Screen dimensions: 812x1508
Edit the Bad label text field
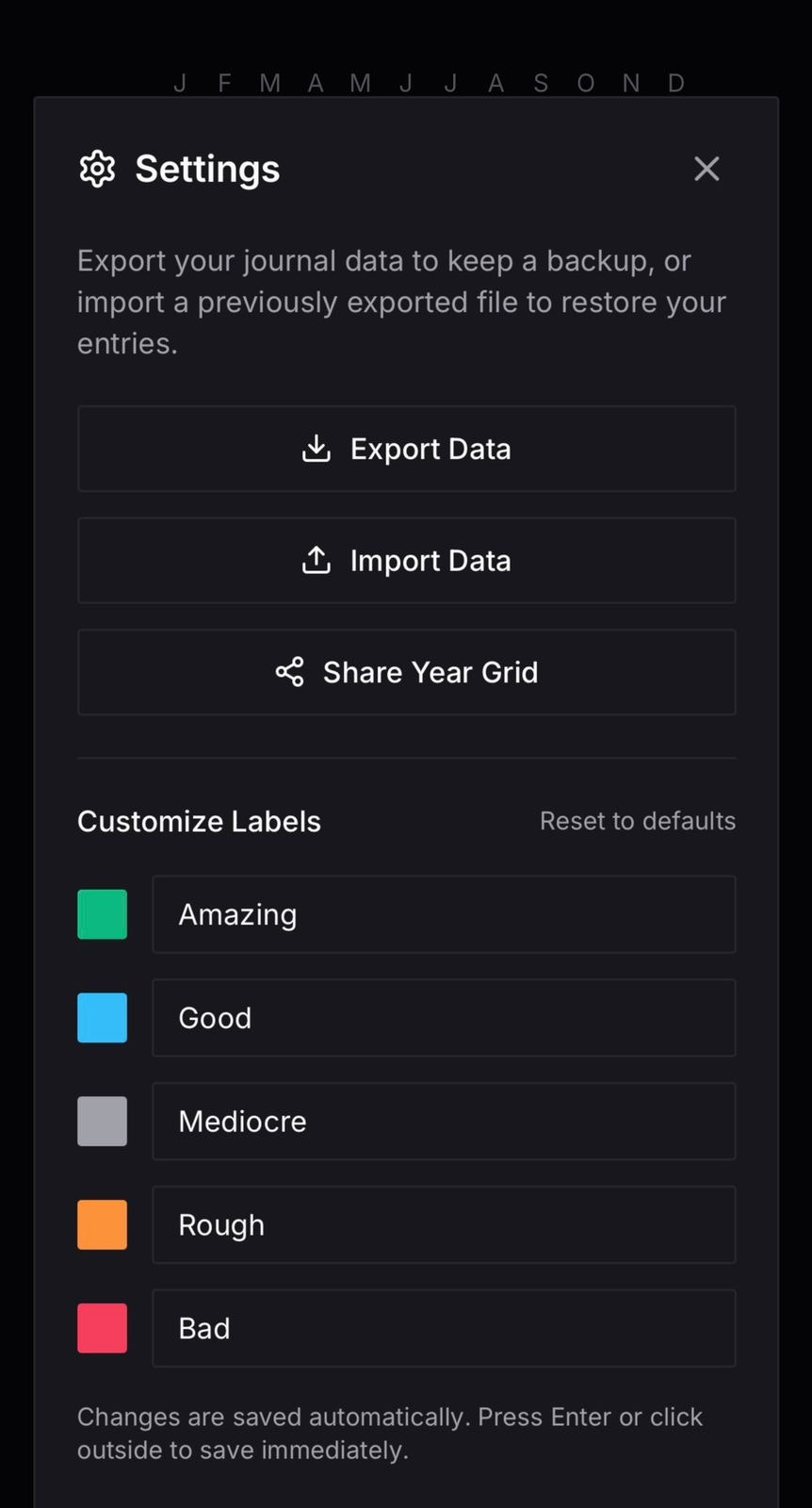[x=444, y=1328]
